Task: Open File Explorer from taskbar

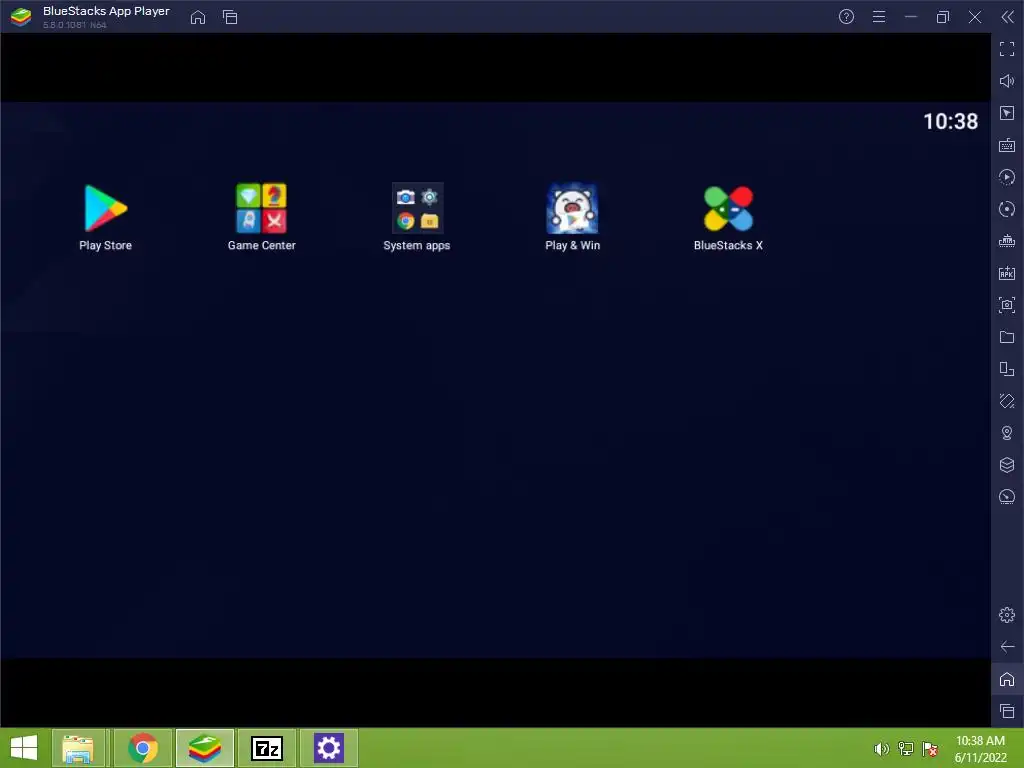Action: pos(78,748)
